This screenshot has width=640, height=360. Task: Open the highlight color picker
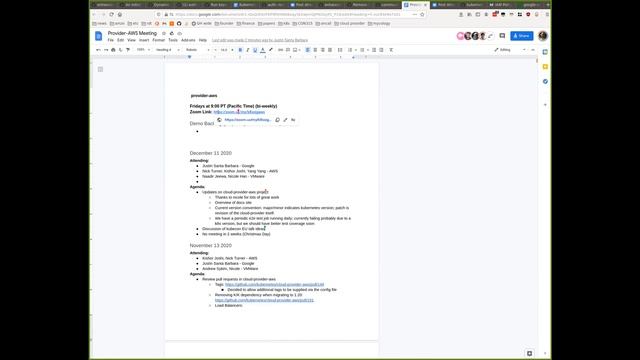click(271, 50)
